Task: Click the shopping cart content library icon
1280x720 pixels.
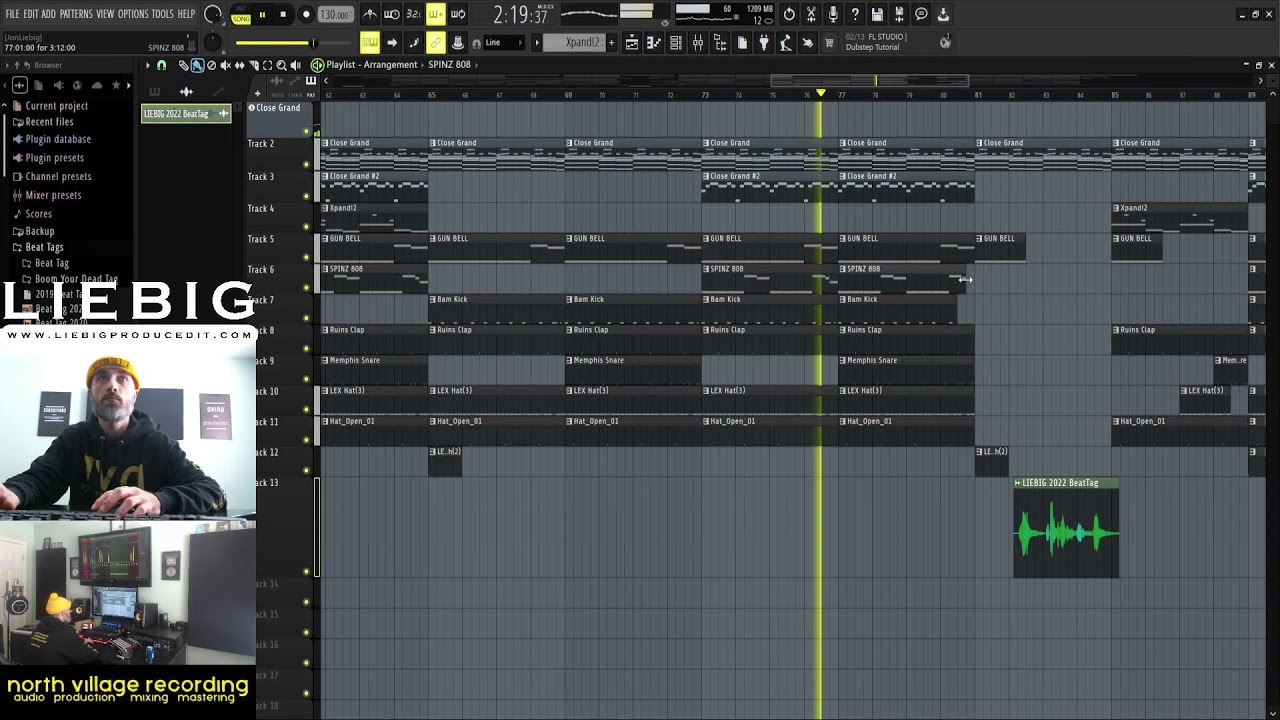Action: 828,42
